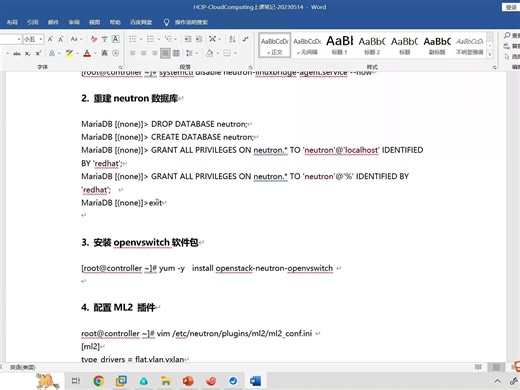The width and height of the screenshot is (520, 390).
Task: Click the Distributed alignment icon
Action: pyautogui.click(x=176, y=53)
